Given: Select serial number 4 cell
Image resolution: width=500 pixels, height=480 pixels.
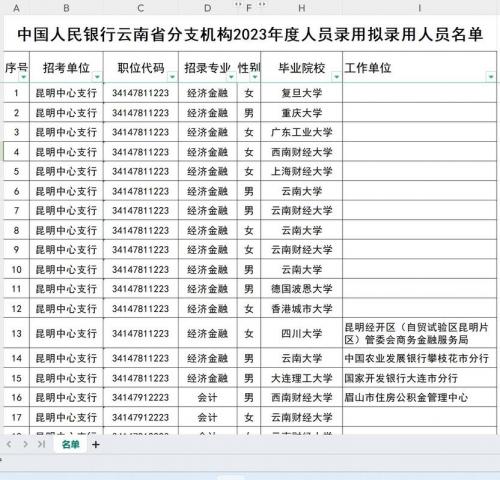Looking at the screenshot, I should pyautogui.click(x=16, y=152).
